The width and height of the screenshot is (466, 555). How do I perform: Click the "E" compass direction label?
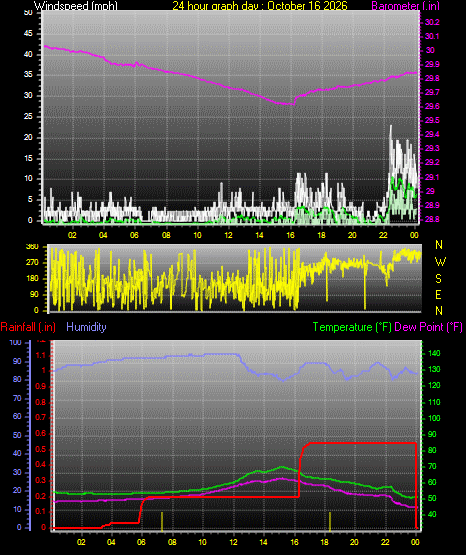coord(438,294)
